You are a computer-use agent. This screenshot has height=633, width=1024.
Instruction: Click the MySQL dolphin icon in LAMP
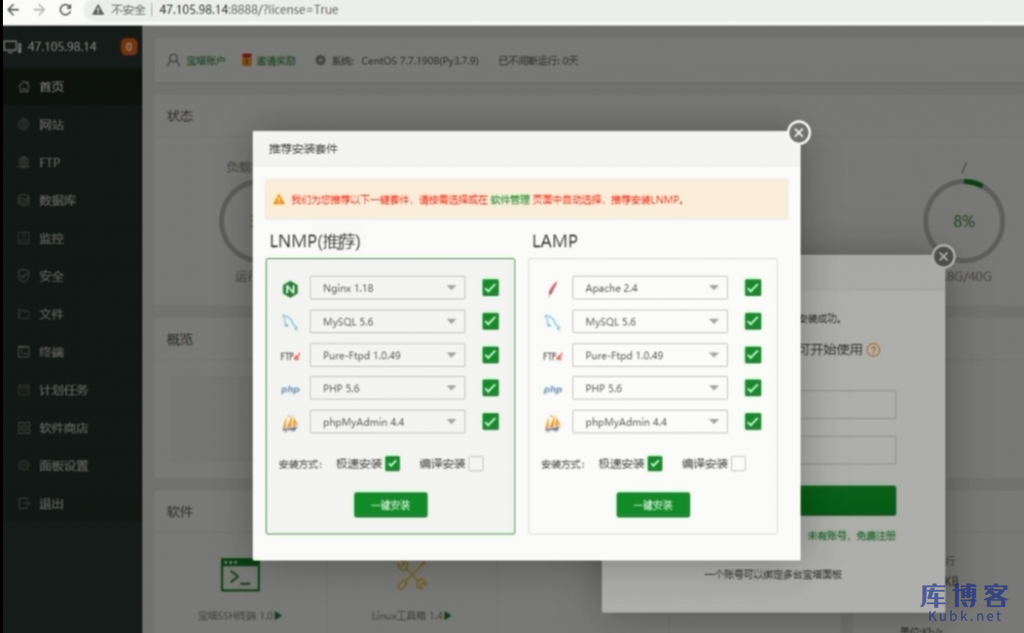552,321
